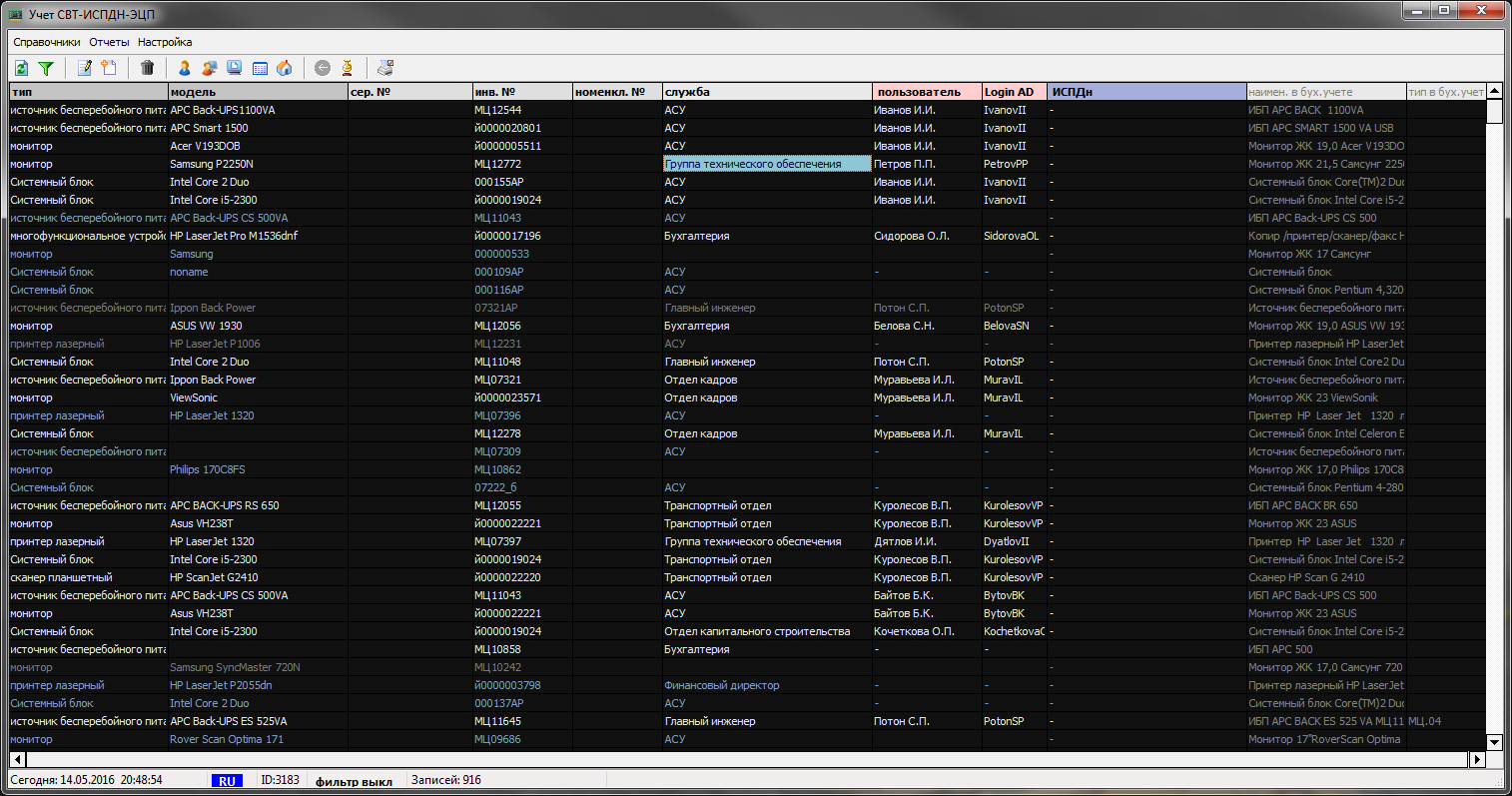The image size is (1512, 796).
Task: Click the vertical scrollbar up arrow
Action: [1494, 92]
